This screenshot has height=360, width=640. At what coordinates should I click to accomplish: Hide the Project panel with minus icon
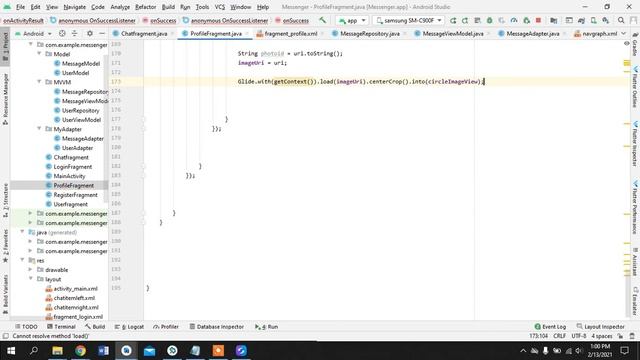point(102,33)
